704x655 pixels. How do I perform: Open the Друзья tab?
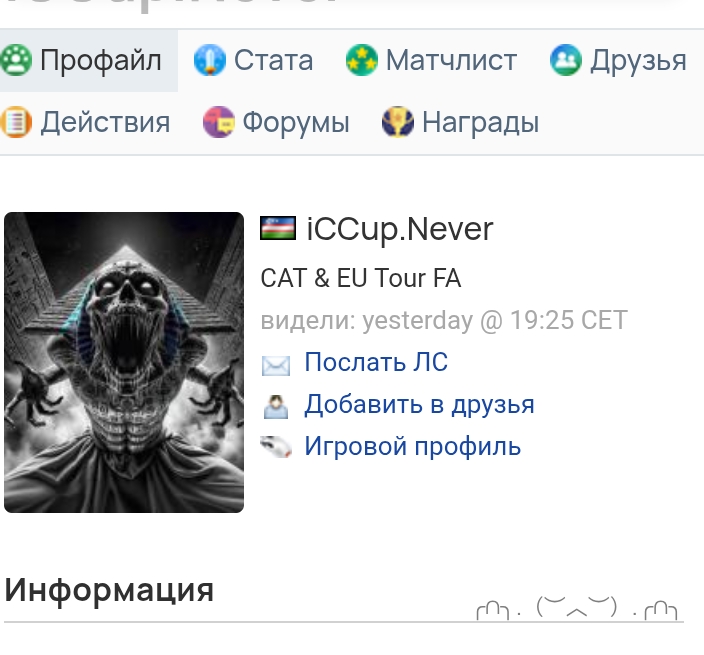(x=618, y=60)
